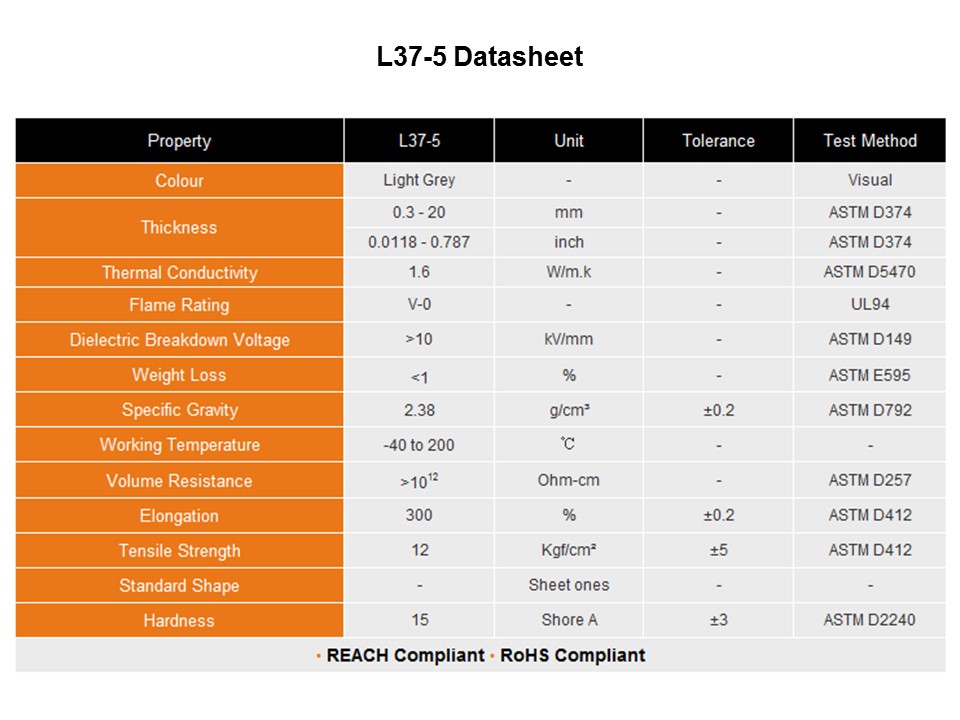
Task: Click the 'ASTM D257' test method
Action: click(x=870, y=480)
